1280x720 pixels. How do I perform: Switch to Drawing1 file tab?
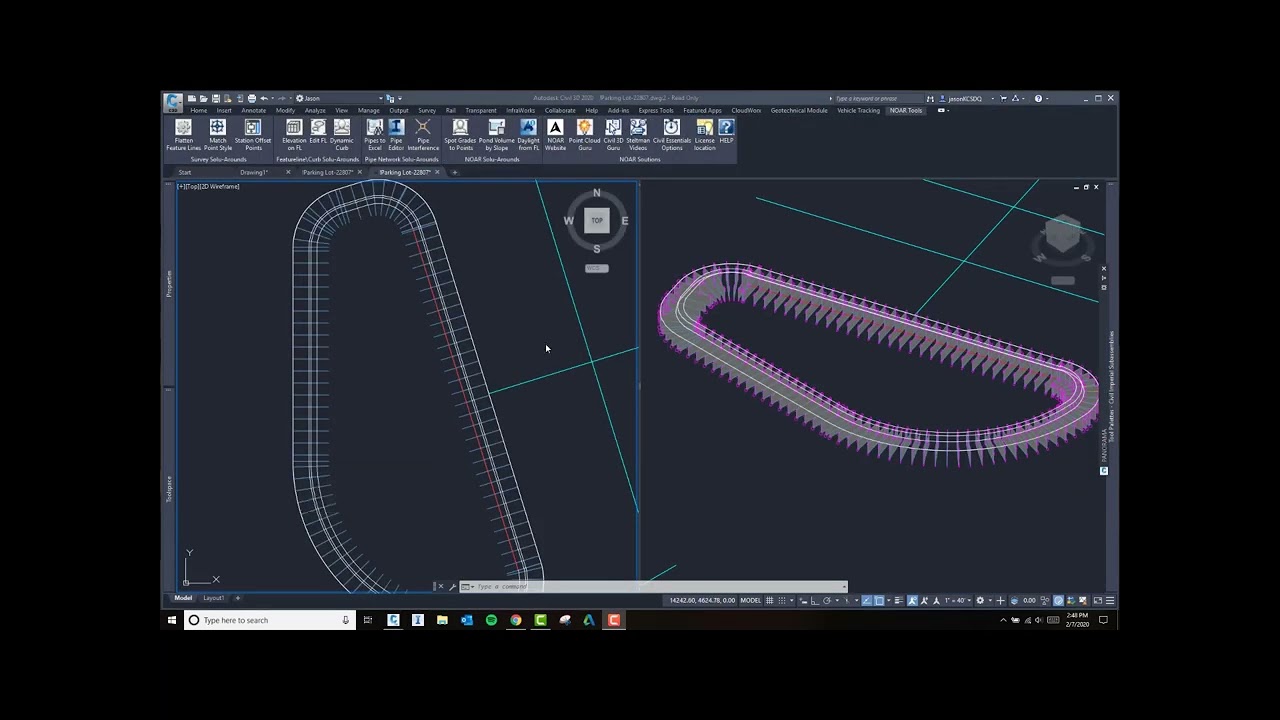[254, 172]
